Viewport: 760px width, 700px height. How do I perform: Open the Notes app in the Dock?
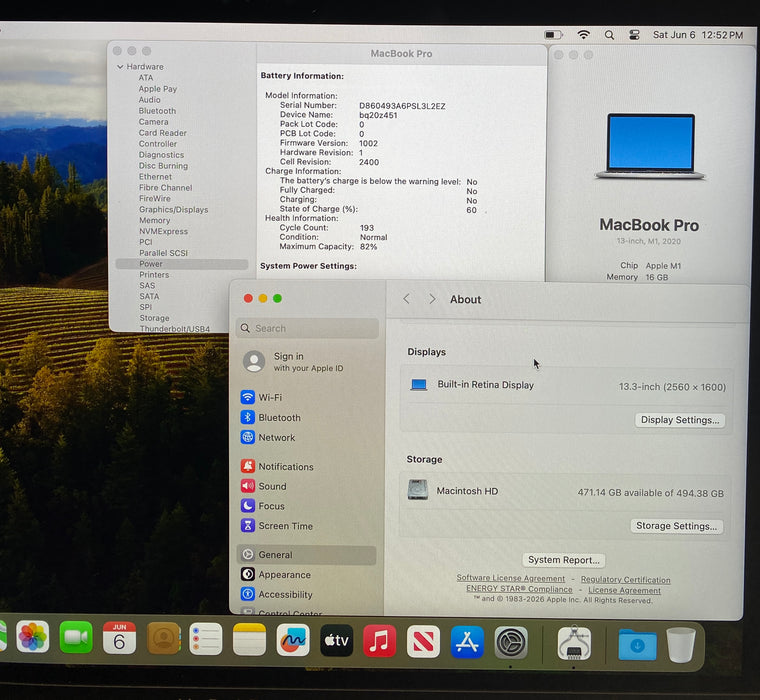250,639
